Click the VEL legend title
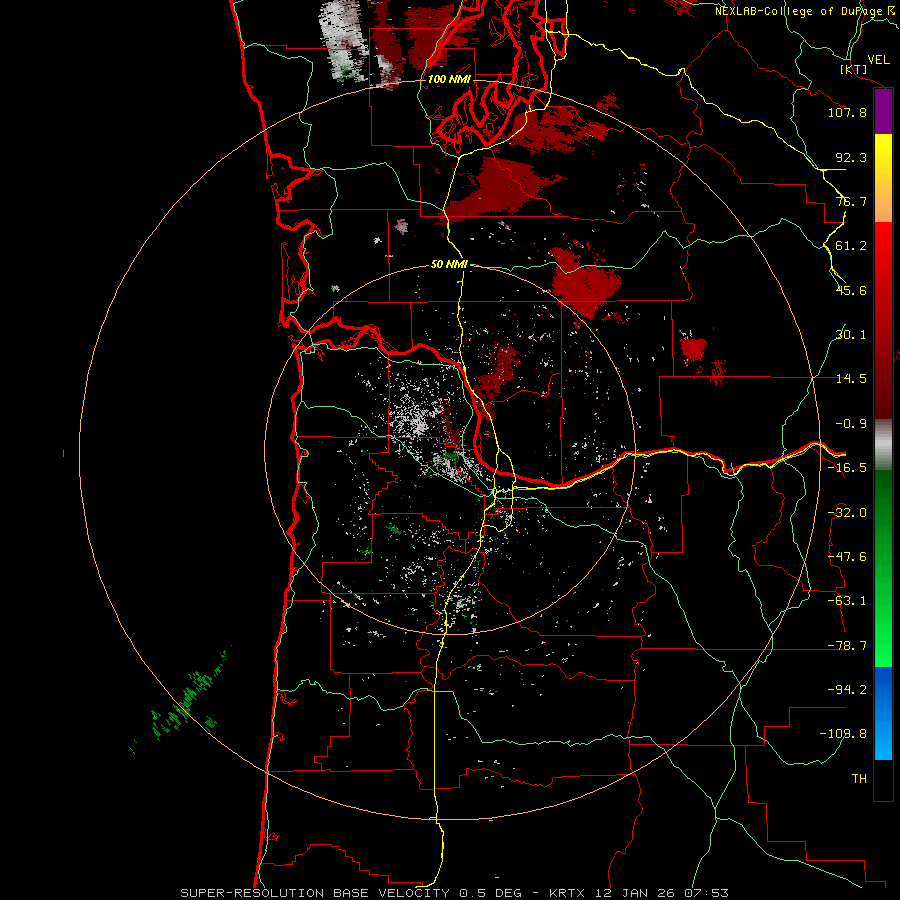Image resolution: width=900 pixels, height=900 pixels. point(878,60)
